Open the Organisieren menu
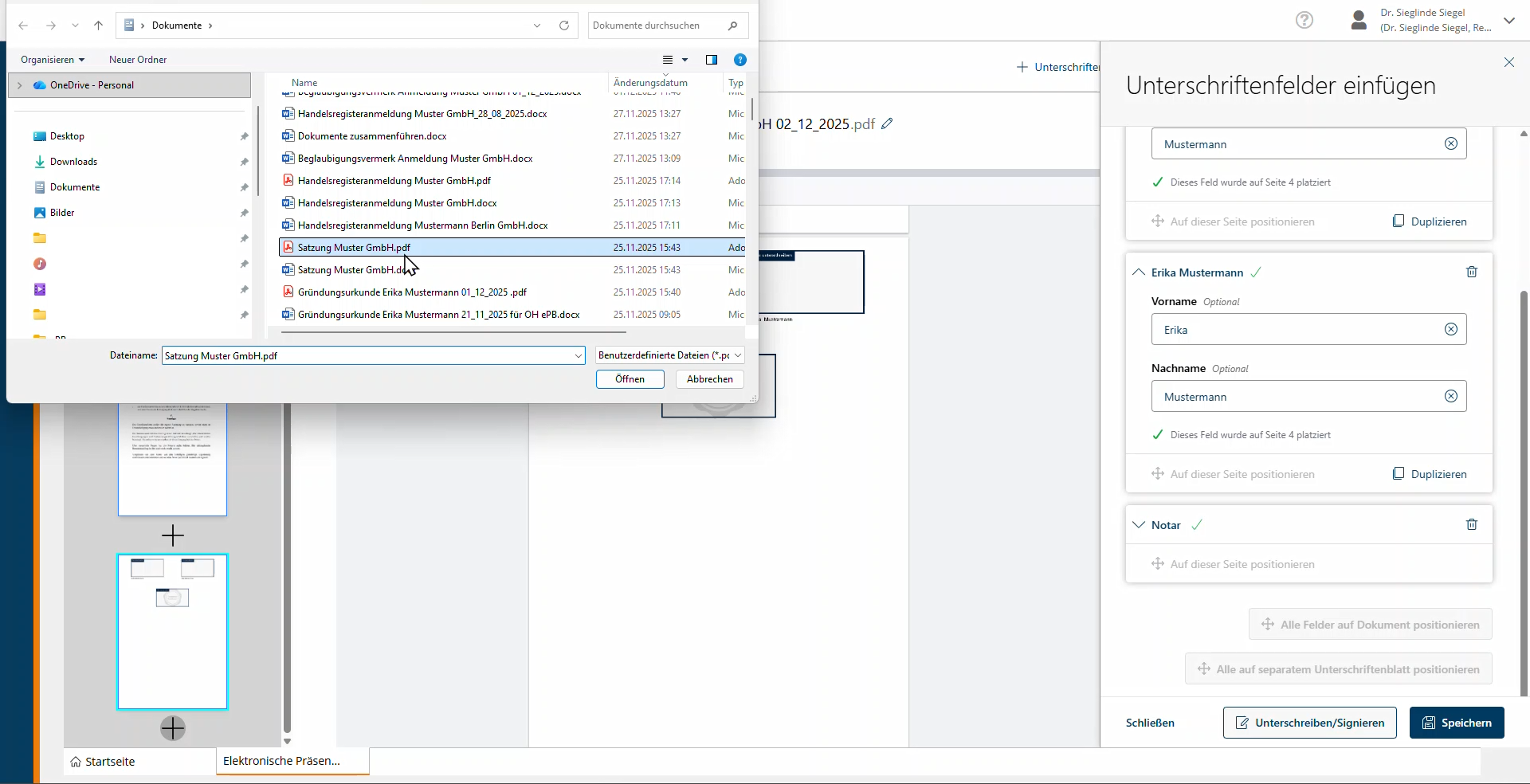This screenshot has width=1530, height=784. [x=53, y=60]
